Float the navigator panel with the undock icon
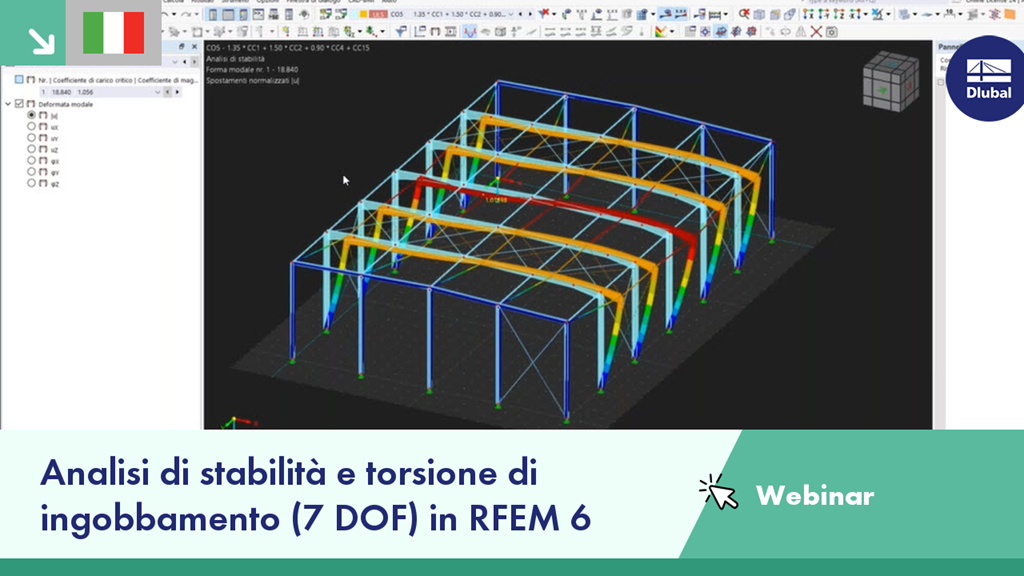Image resolution: width=1024 pixels, height=576 pixels. pos(182,46)
